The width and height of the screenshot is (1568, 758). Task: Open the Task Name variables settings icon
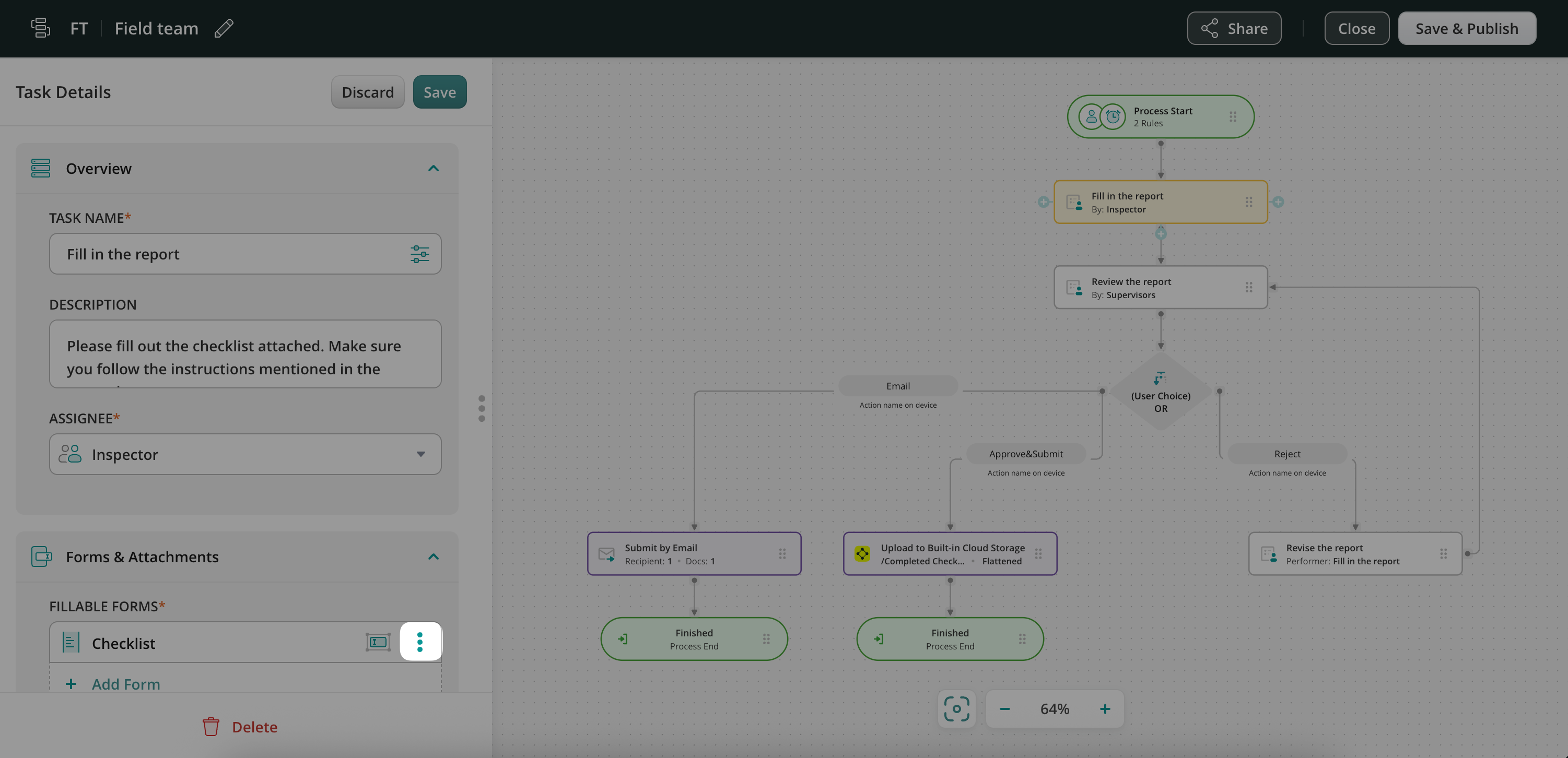click(x=419, y=254)
